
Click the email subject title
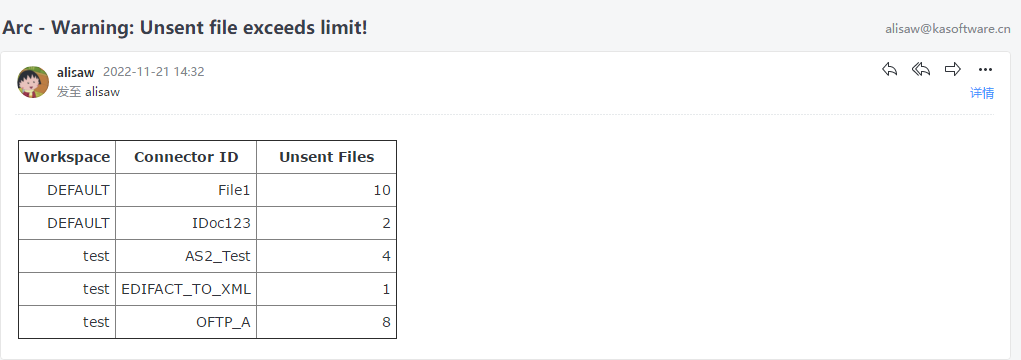click(185, 28)
